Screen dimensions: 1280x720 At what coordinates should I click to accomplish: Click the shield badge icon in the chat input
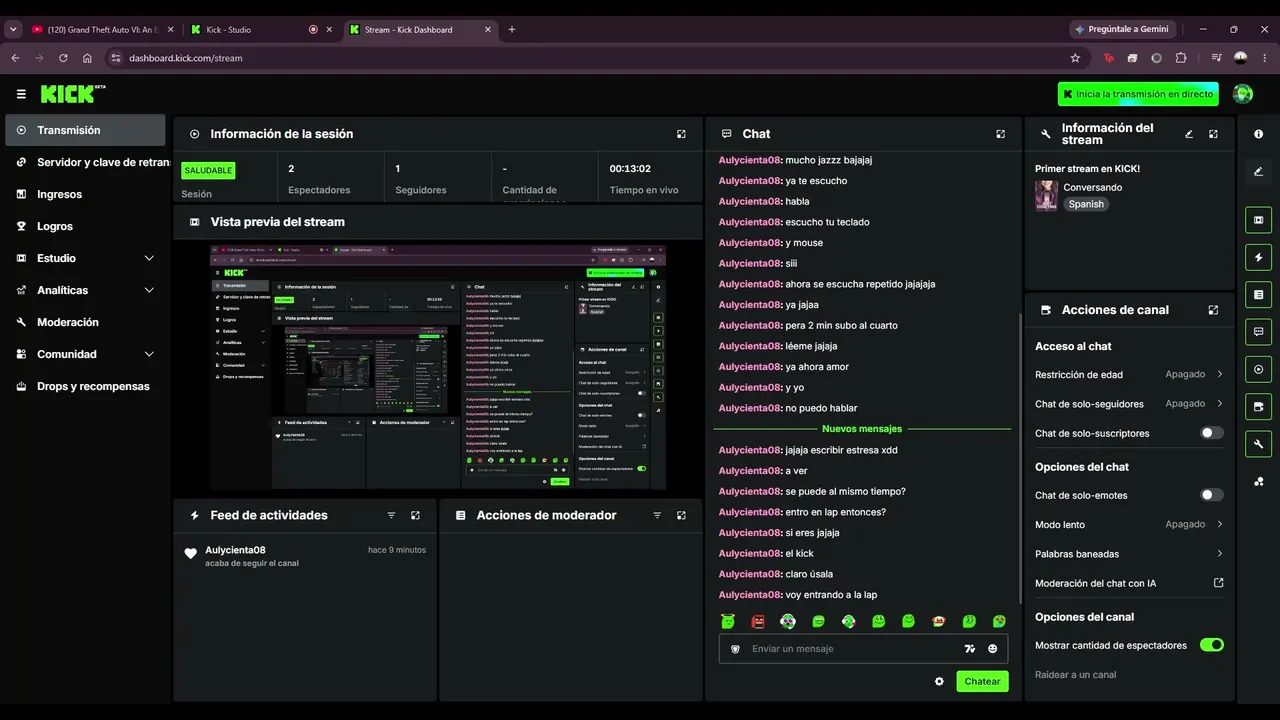click(735, 649)
